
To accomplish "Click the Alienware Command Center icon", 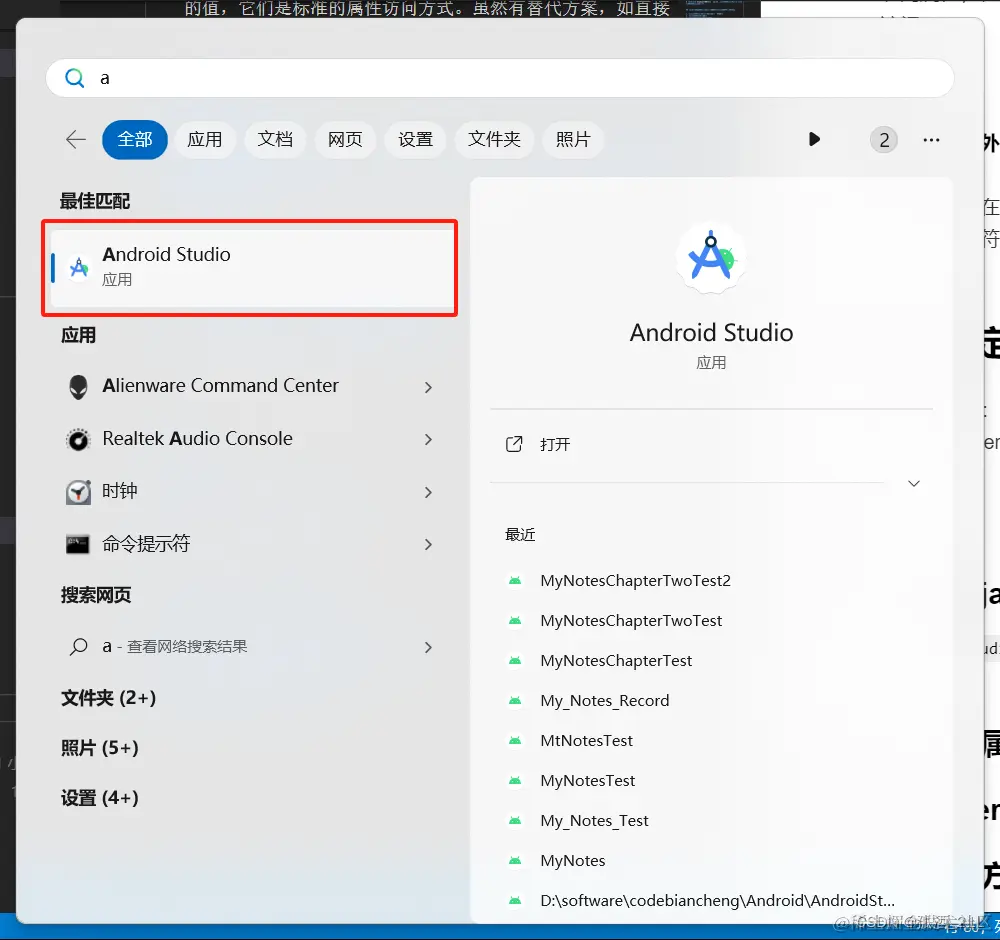I will click(x=78, y=386).
